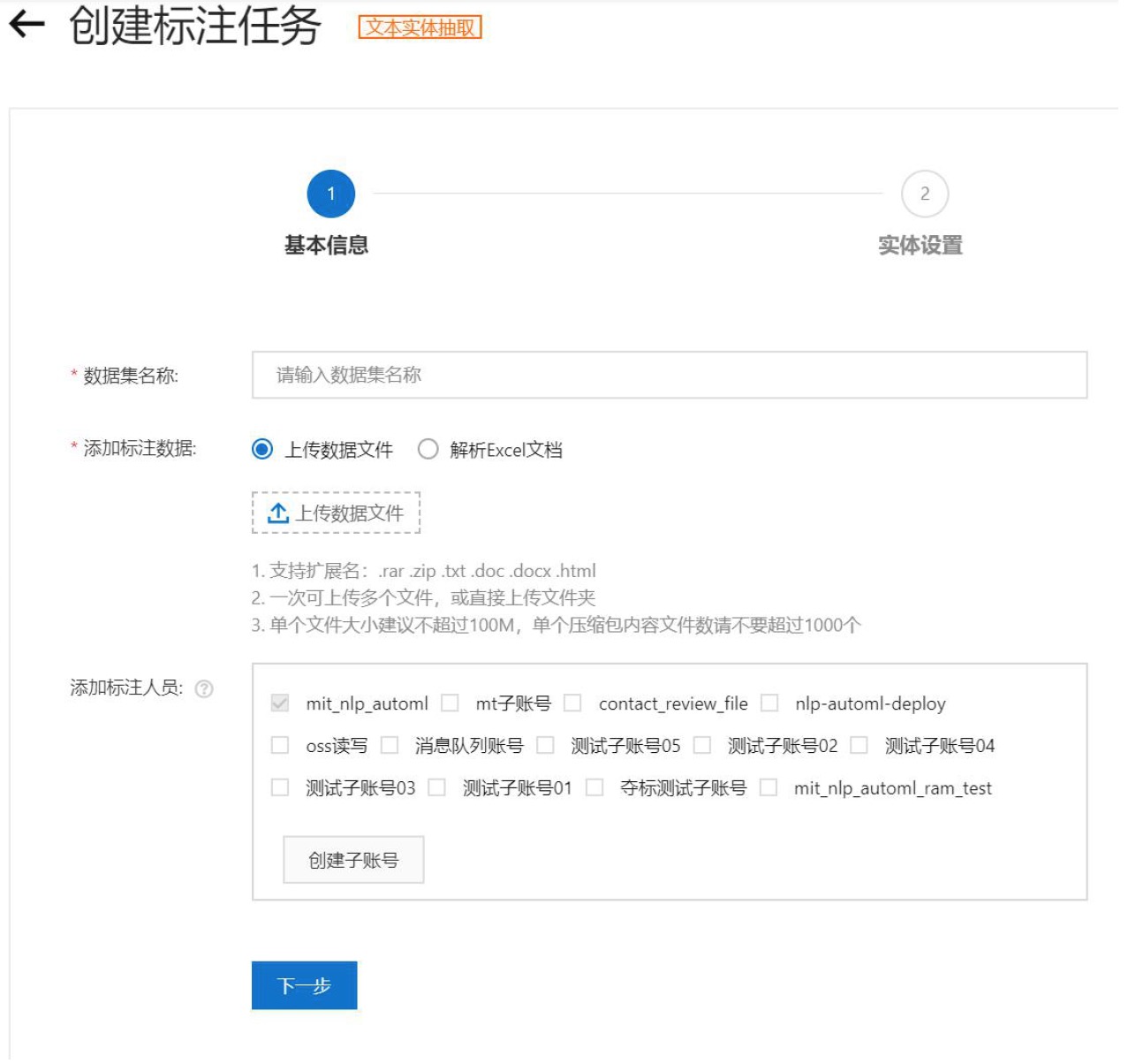
Task: Open the help tooltip next to 添加标注人员
Action: tap(206, 689)
